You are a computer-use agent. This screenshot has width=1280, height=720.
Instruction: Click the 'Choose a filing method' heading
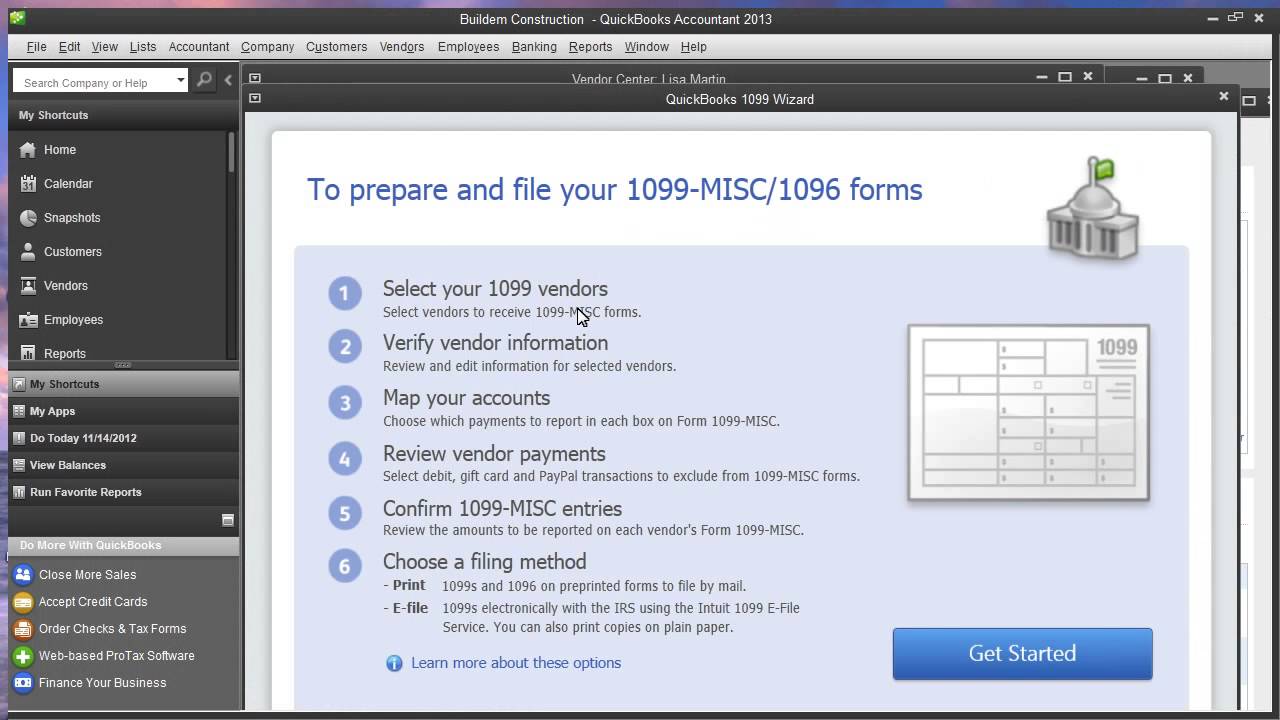[484, 562]
